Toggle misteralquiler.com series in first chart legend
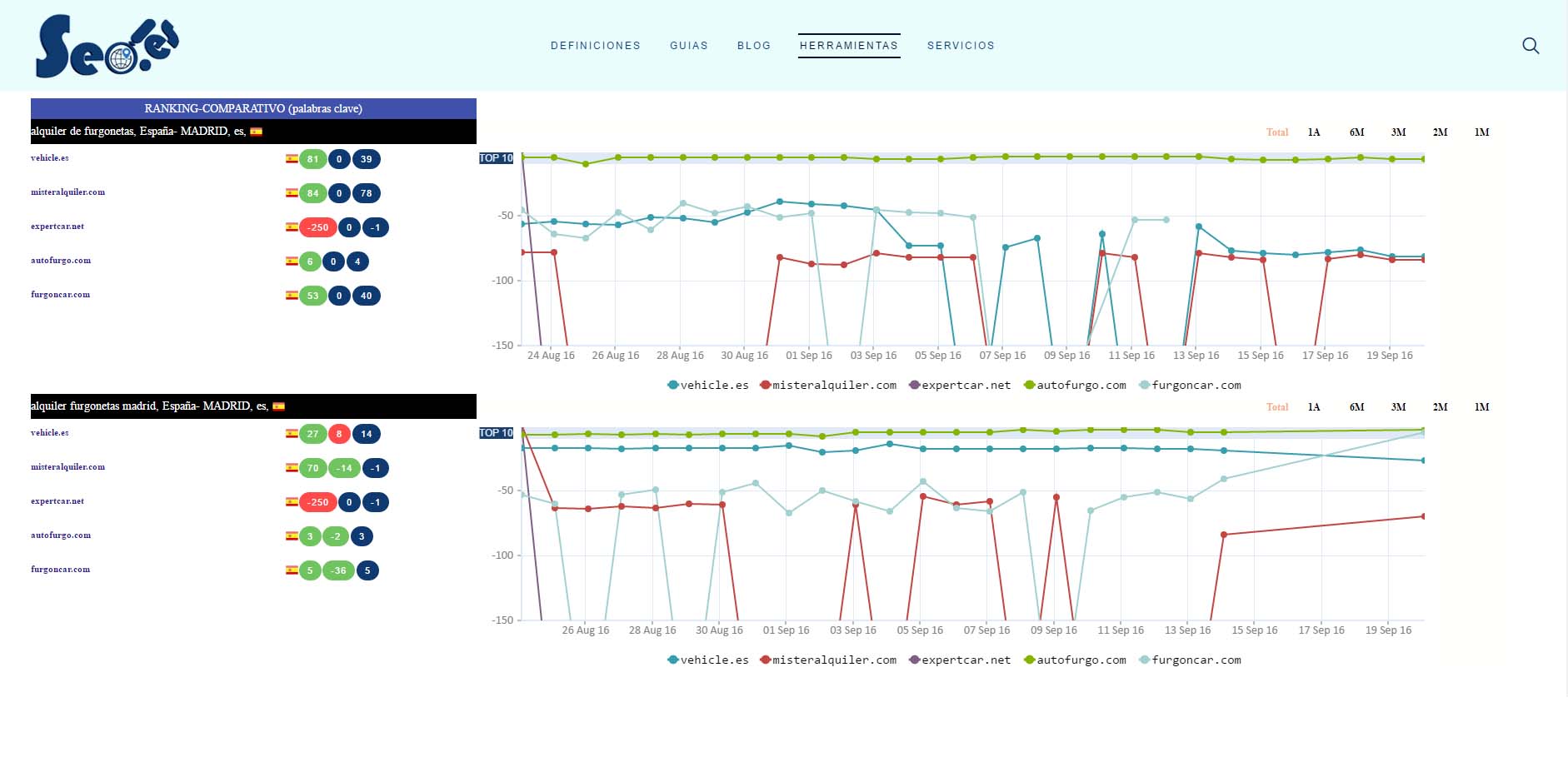Viewport: 1568px width, 762px height. tap(828, 385)
